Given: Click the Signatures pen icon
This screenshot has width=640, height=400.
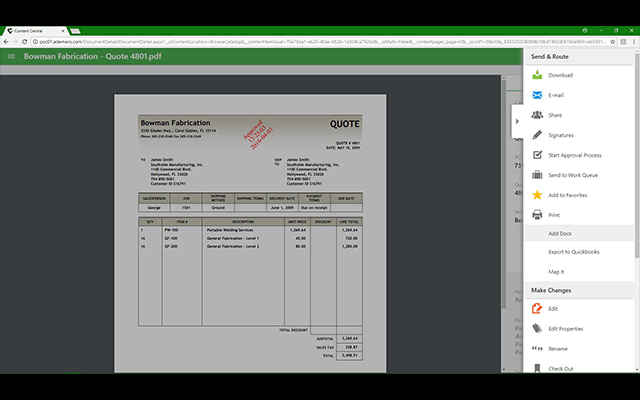Looking at the screenshot, I should coord(537,135).
